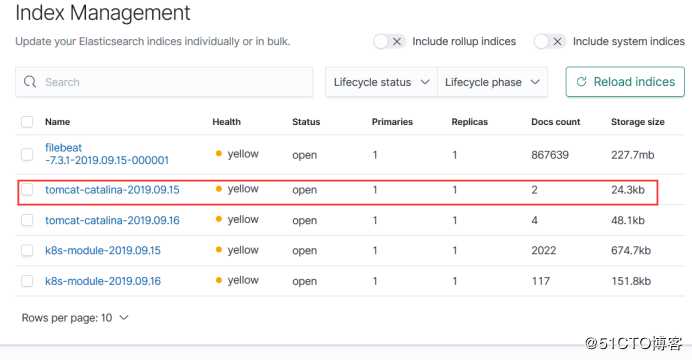Sort by Storage size column header

point(638,122)
